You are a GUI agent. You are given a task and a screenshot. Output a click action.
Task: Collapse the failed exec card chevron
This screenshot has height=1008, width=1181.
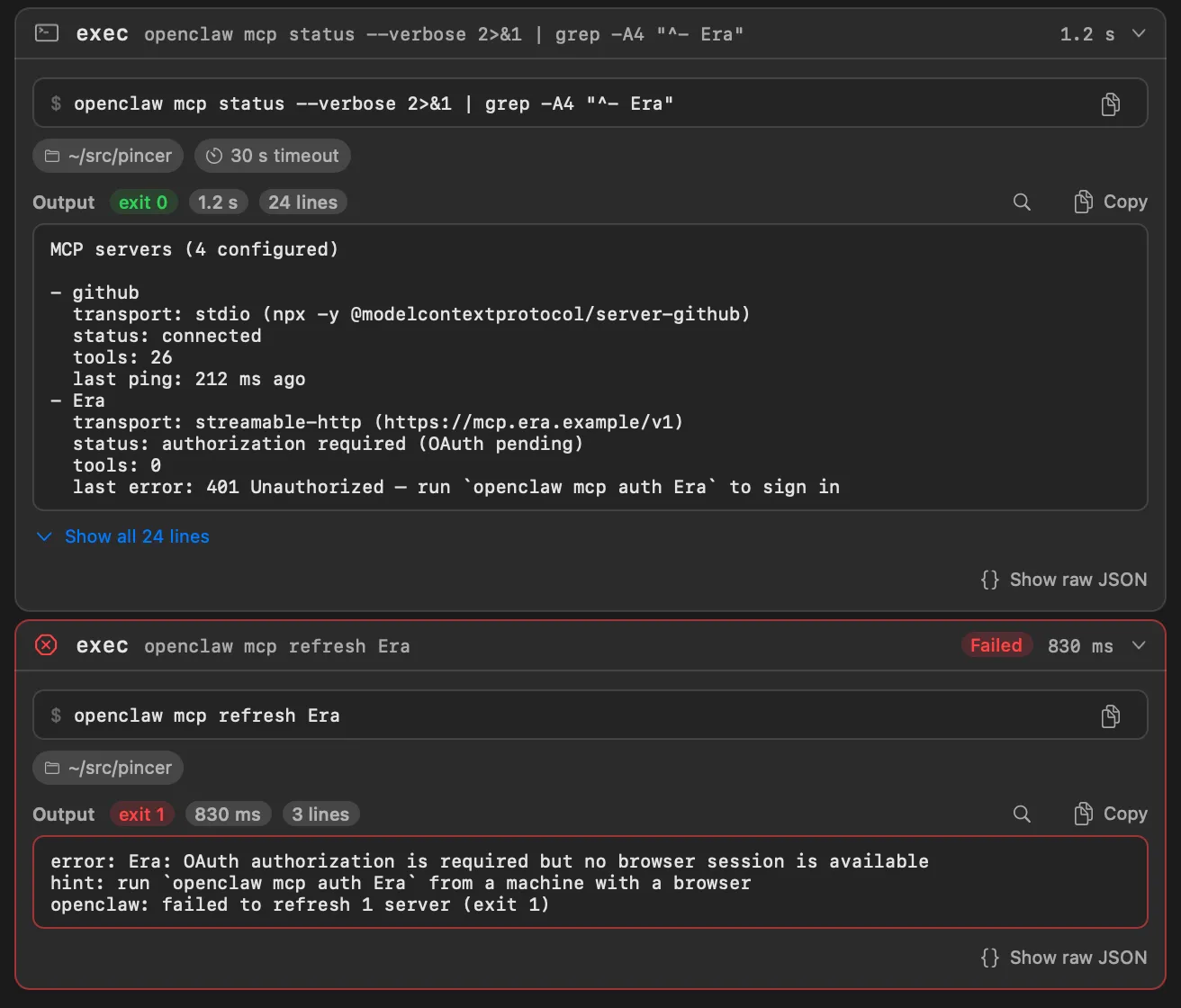click(x=1139, y=645)
